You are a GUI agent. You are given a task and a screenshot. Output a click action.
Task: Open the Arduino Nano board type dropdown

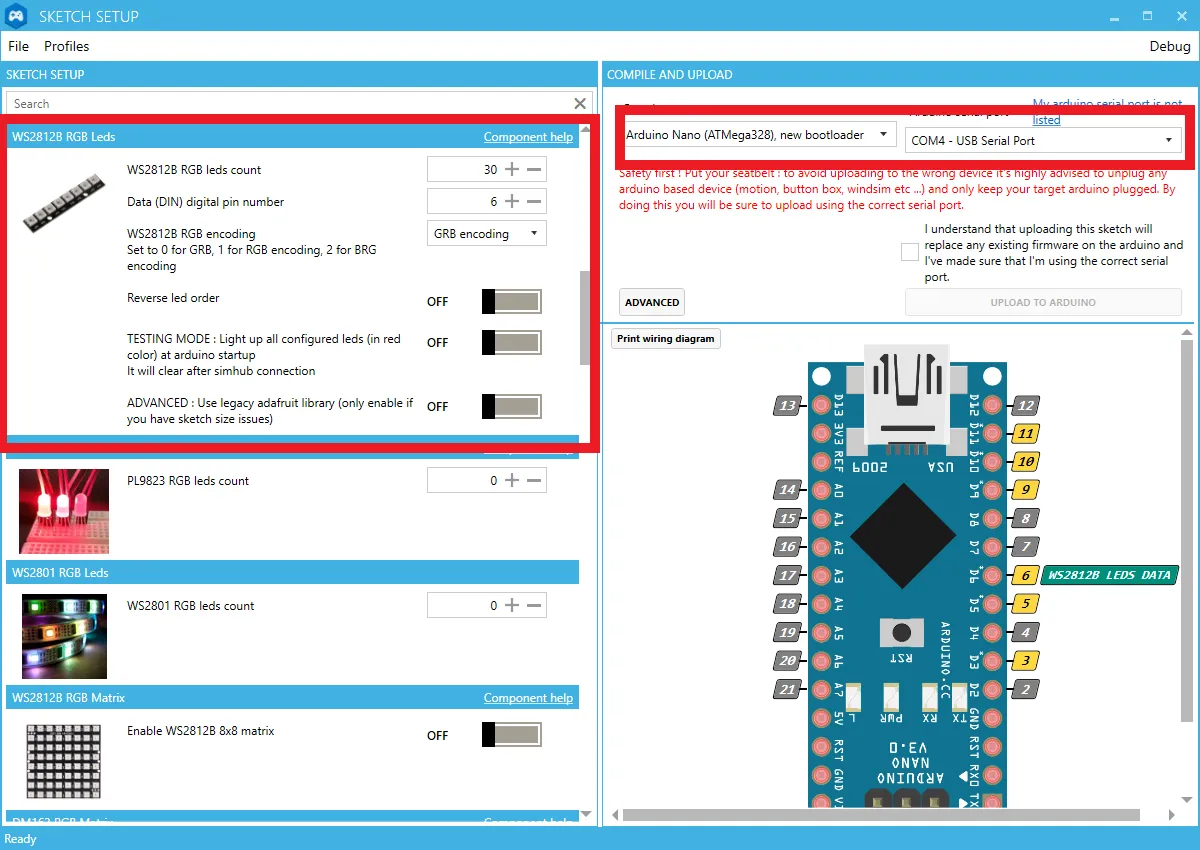tap(759, 135)
